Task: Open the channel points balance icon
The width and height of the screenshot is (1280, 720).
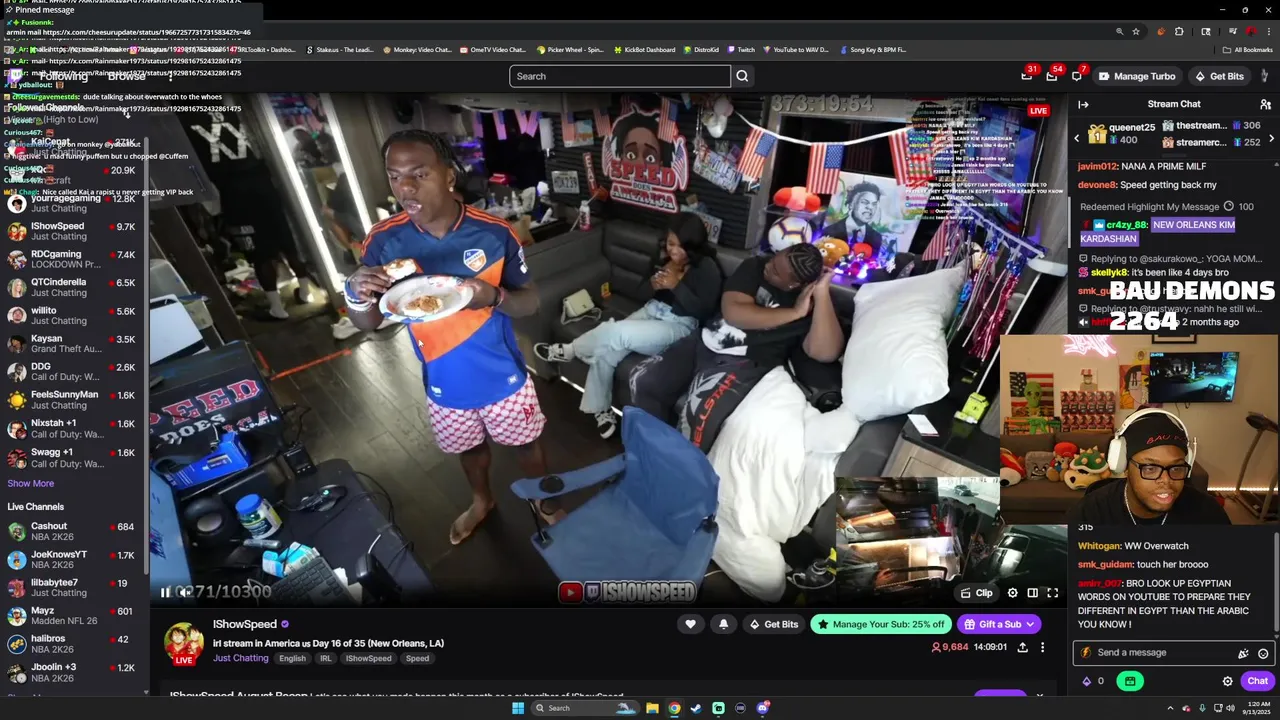Action: point(1091,681)
